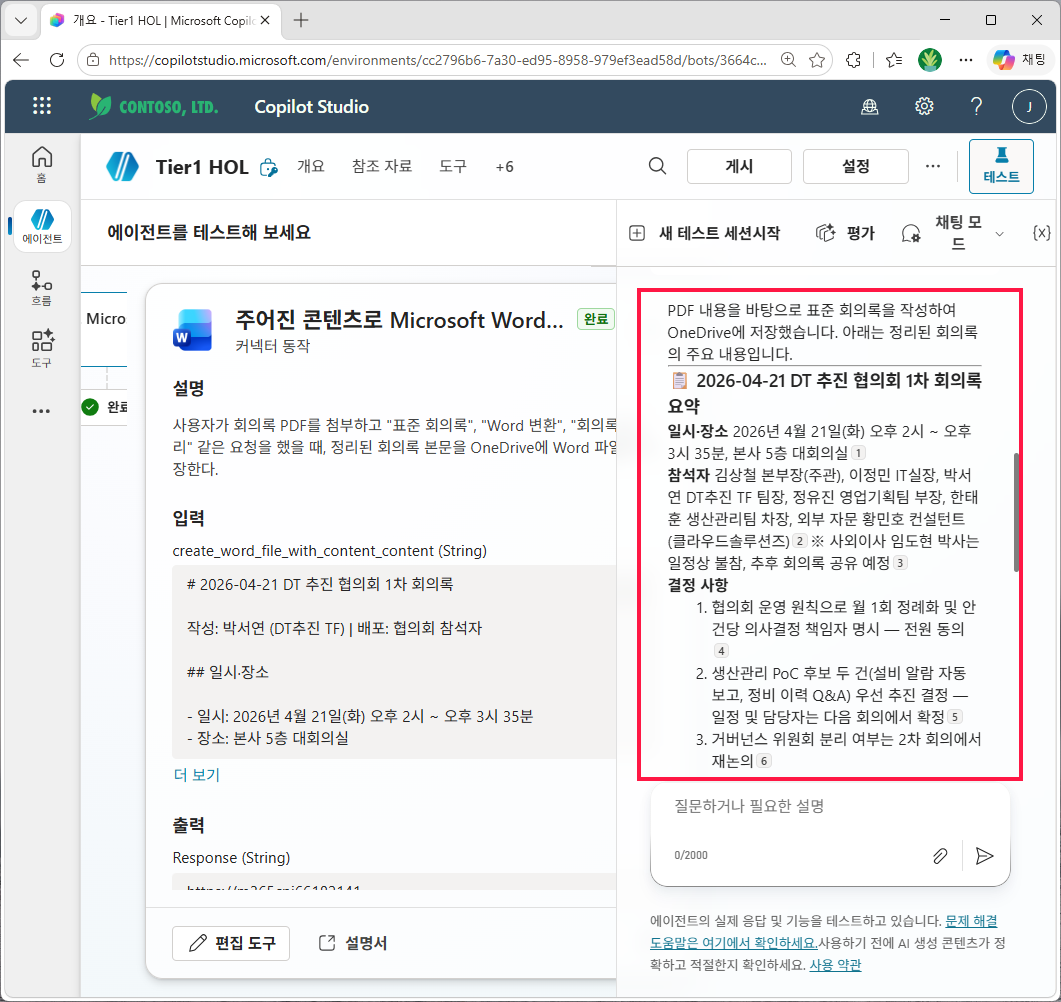Switch to the 도구 tab
The image size is (1061, 1002).
[453, 166]
